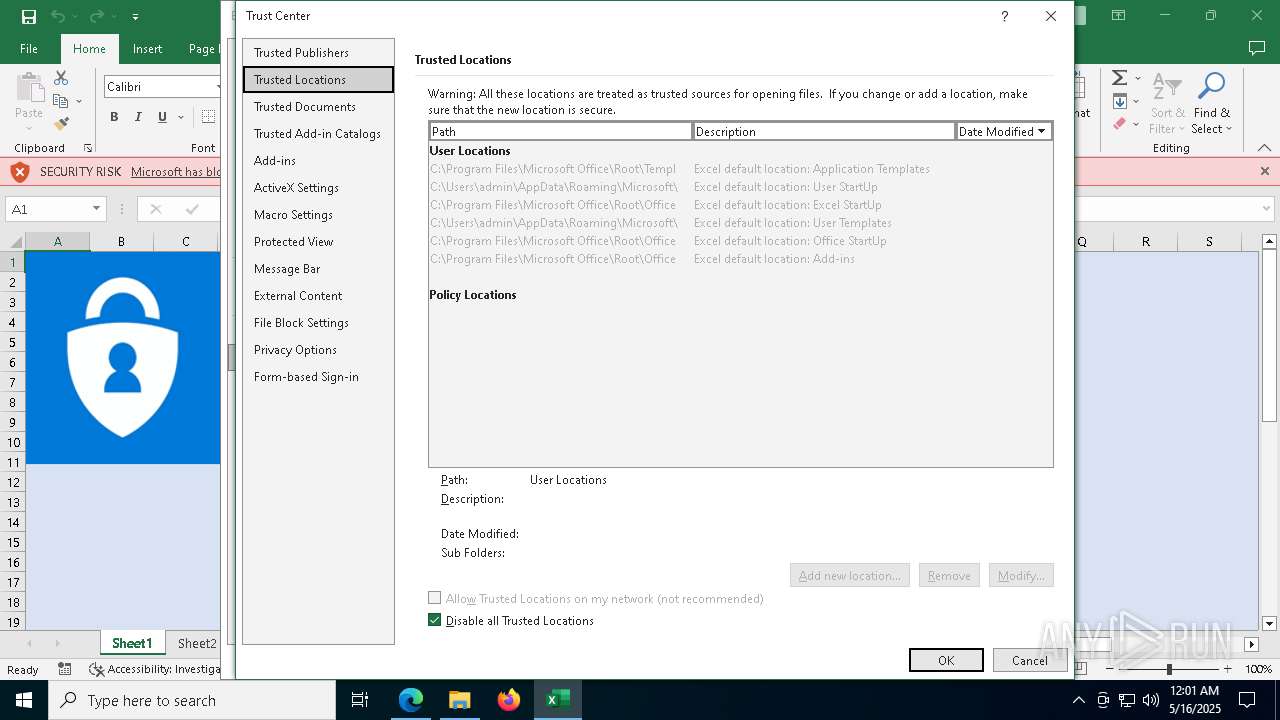Click the Undo arrow in Quick Access Toolbar
Screen dimensions: 1280x720
coord(58,16)
